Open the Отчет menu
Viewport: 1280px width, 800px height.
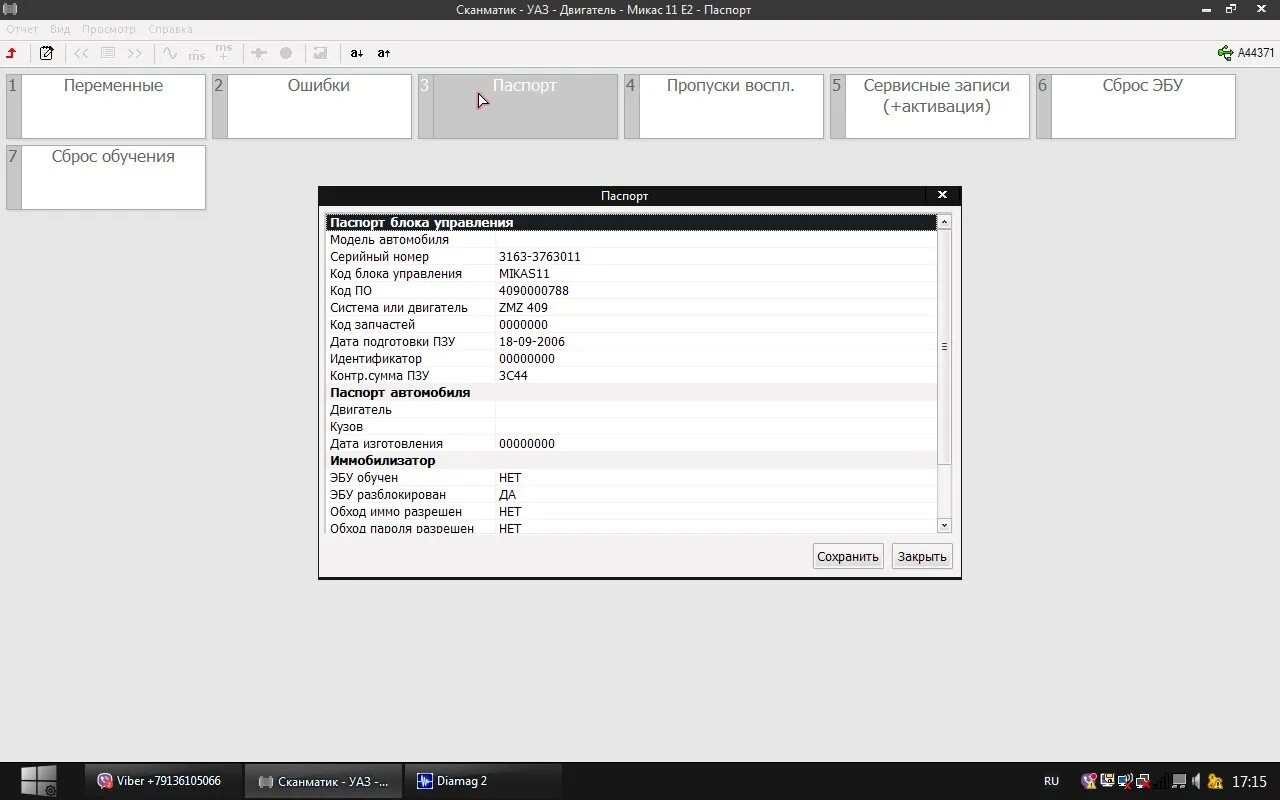click(x=22, y=29)
